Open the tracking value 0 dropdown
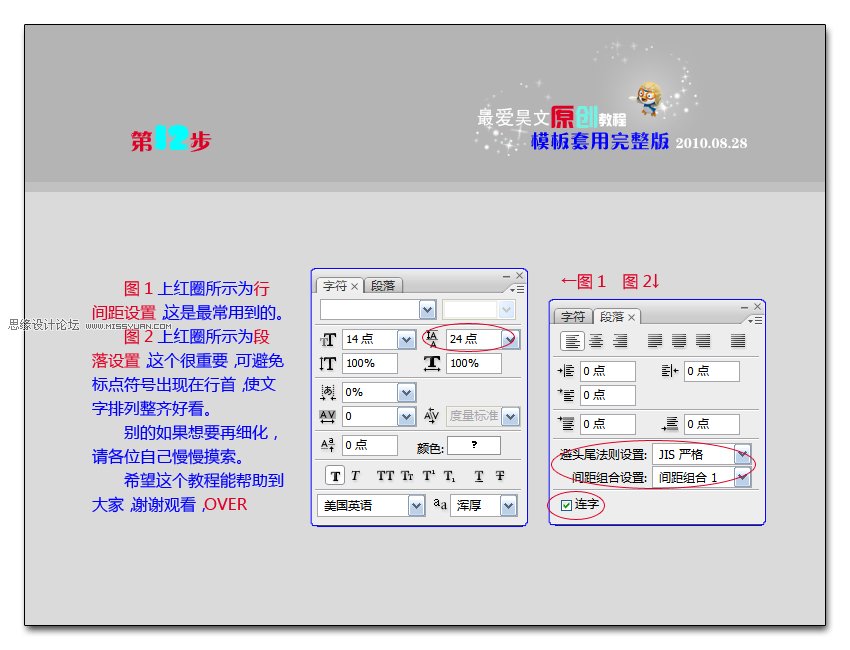Viewport: 850px width, 650px height. (x=406, y=416)
